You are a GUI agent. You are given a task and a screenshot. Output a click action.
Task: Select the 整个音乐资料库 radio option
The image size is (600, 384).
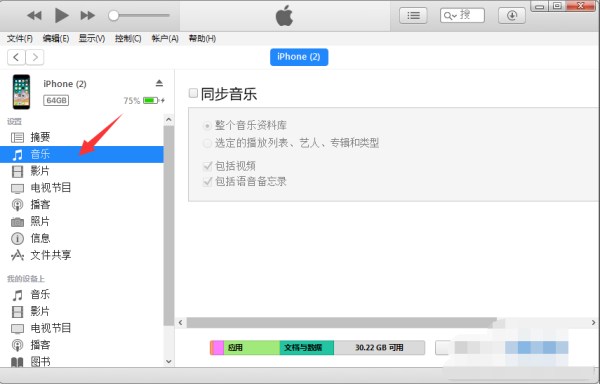(x=207, y=125)
